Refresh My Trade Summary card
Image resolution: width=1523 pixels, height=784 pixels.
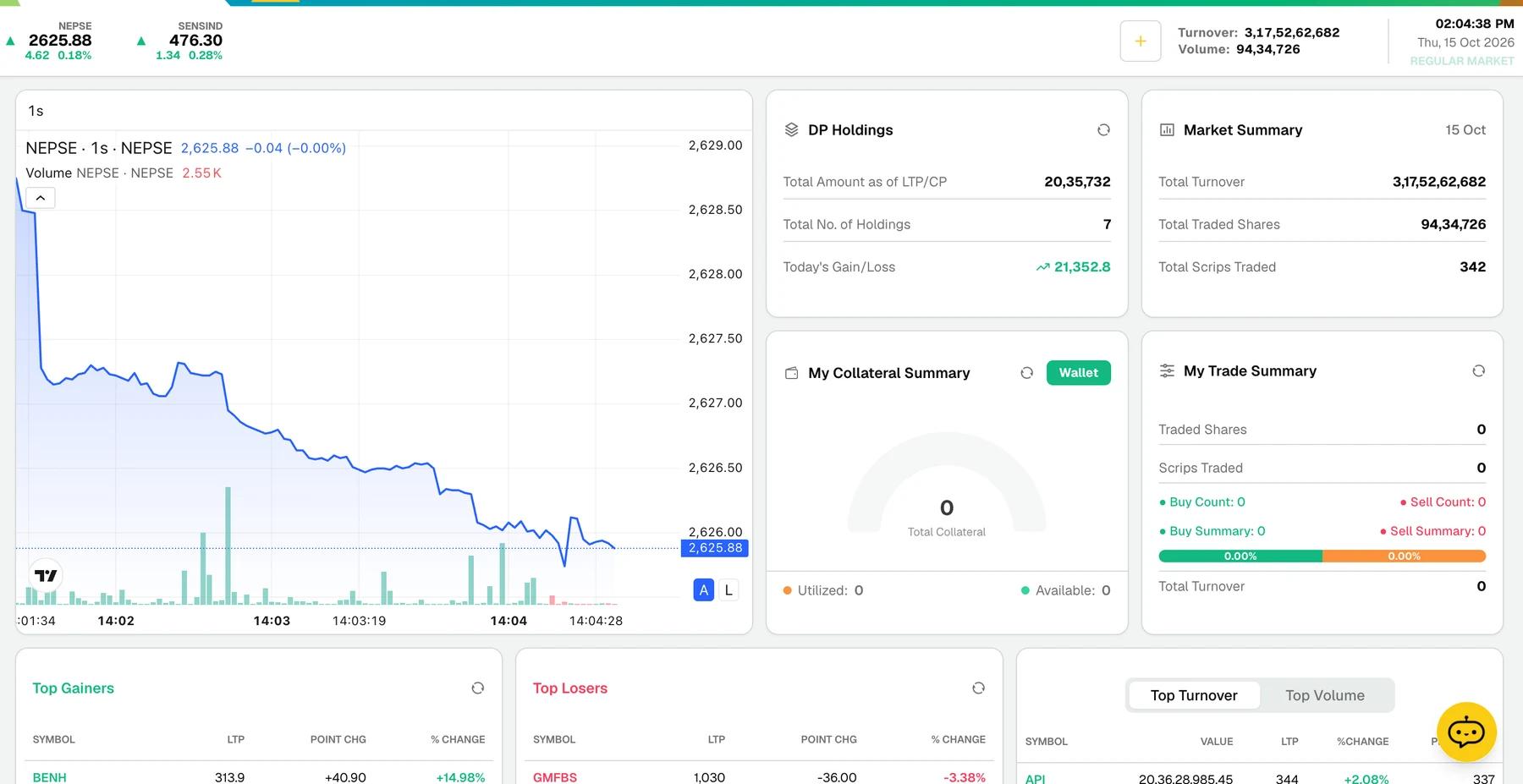pyautogui.click(x=1478, y=370)
